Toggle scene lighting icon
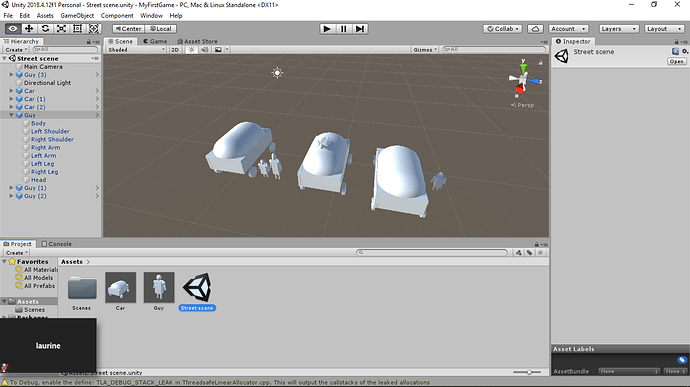 (191, 50)
